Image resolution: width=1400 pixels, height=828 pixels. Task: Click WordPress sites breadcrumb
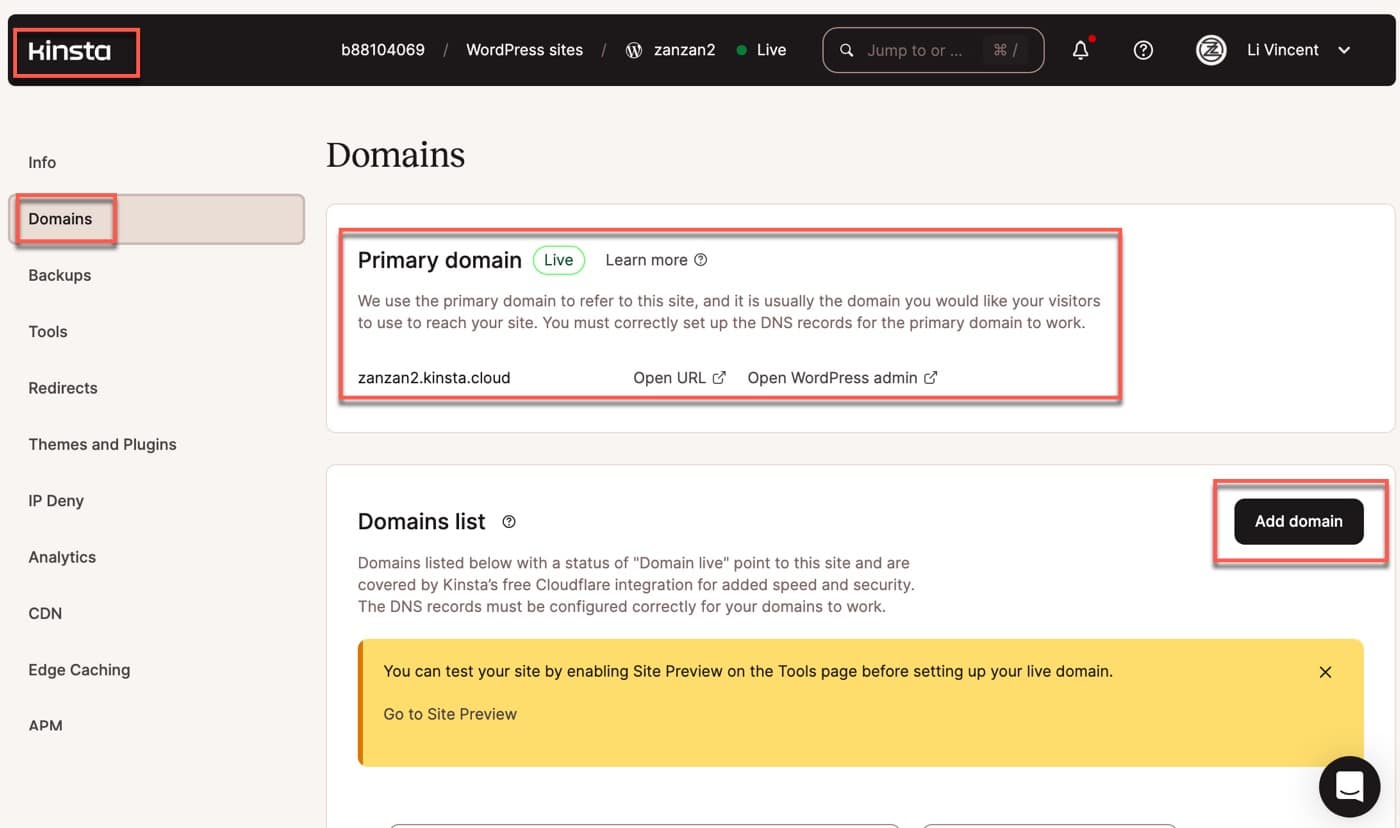524,50
